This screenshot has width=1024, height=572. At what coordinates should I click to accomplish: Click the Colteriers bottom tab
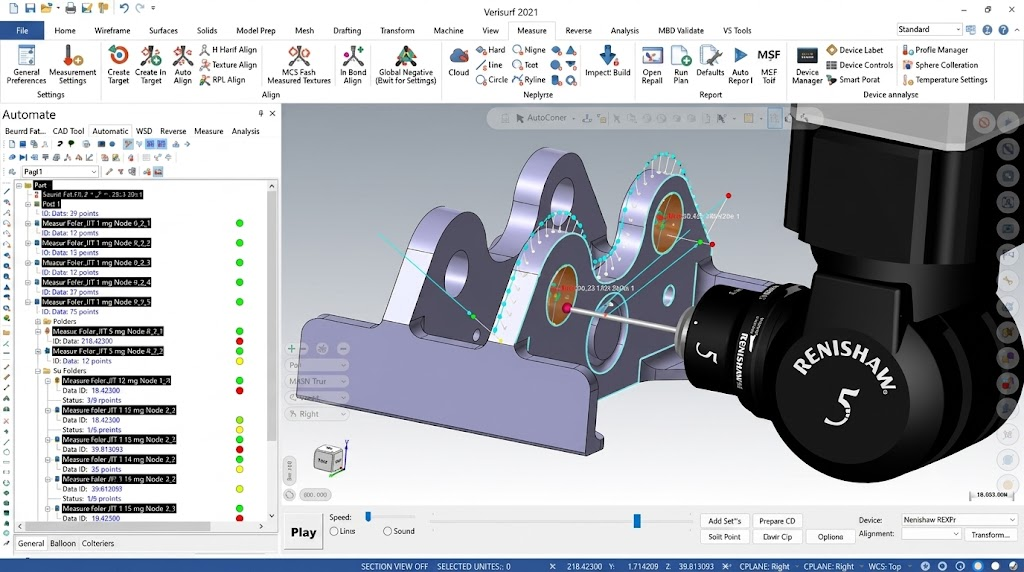[98, 543]
